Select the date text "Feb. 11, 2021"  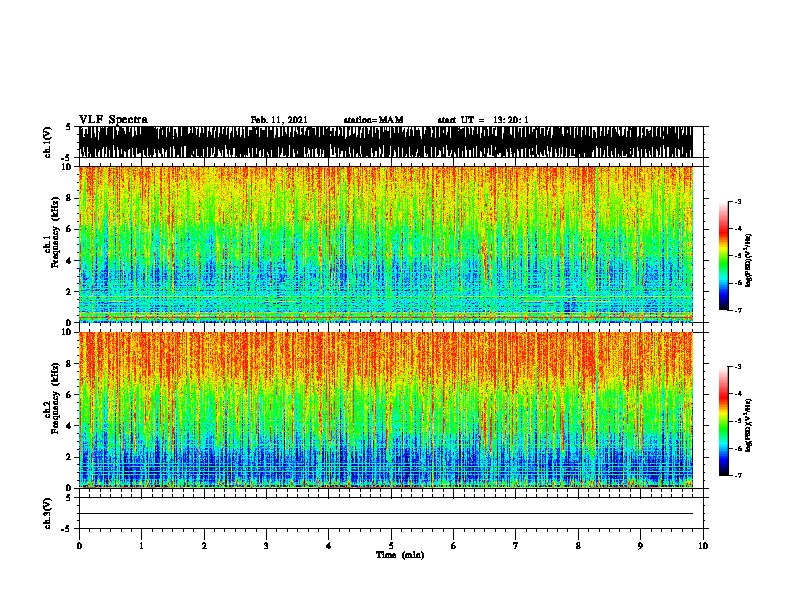coord(279,120)
